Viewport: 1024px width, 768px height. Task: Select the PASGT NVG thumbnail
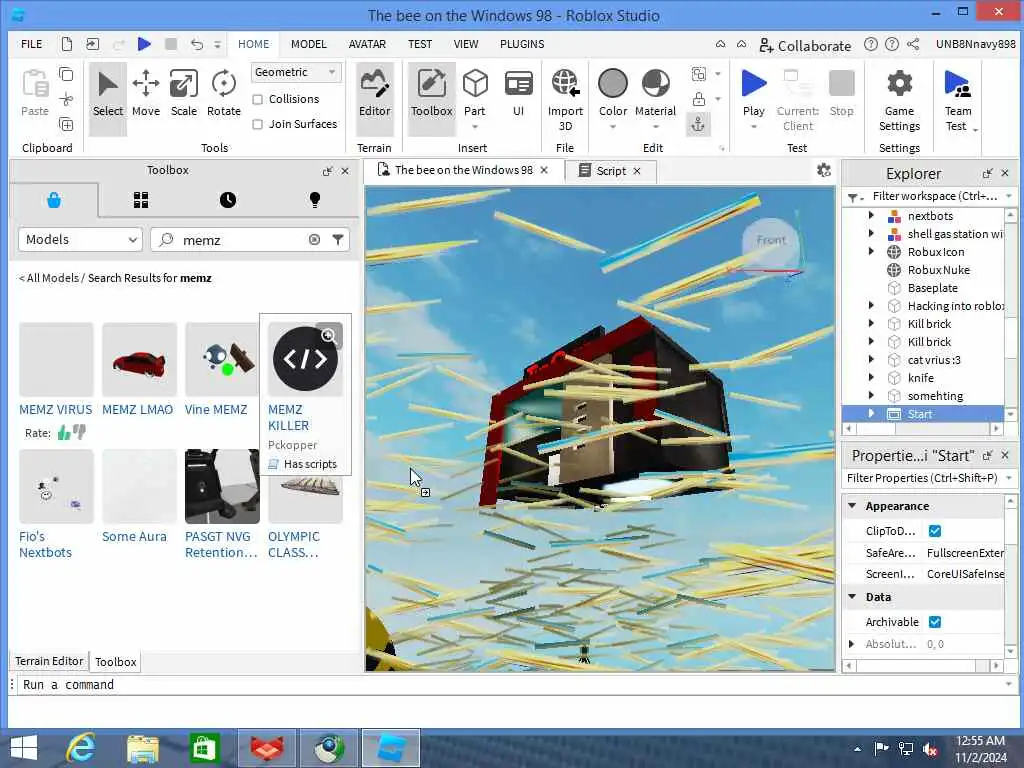[x=222, y=487]
